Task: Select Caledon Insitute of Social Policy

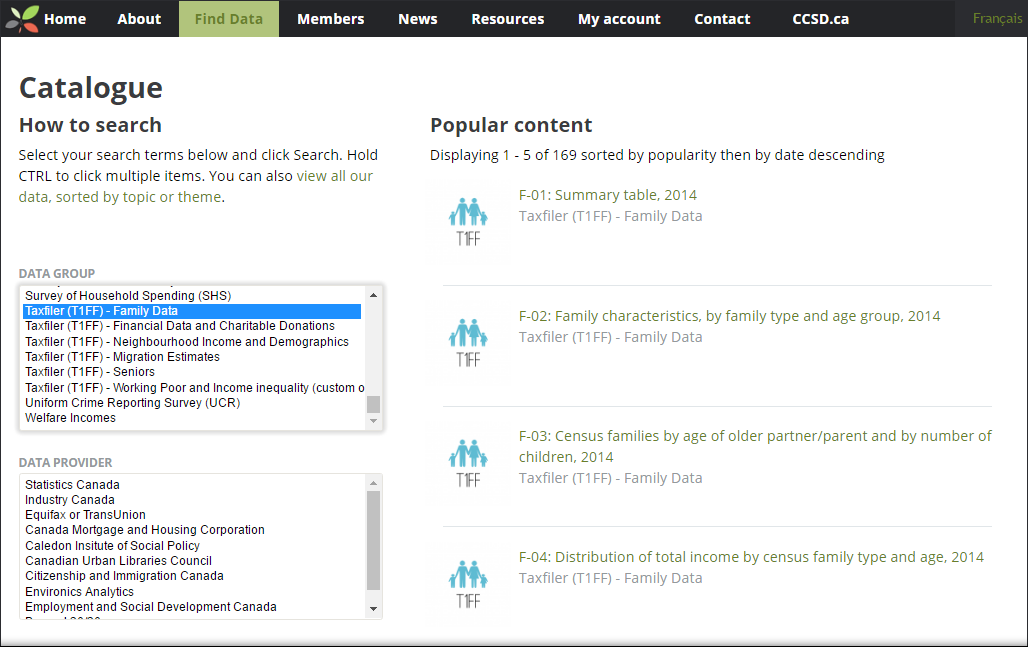Action: click(x=192, y=545)
